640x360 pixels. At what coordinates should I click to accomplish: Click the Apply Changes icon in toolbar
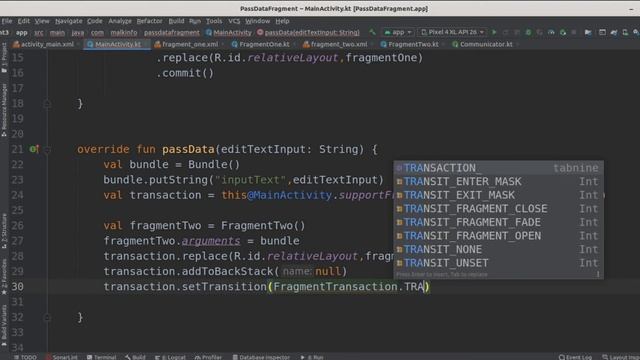(x=506, y=32)
